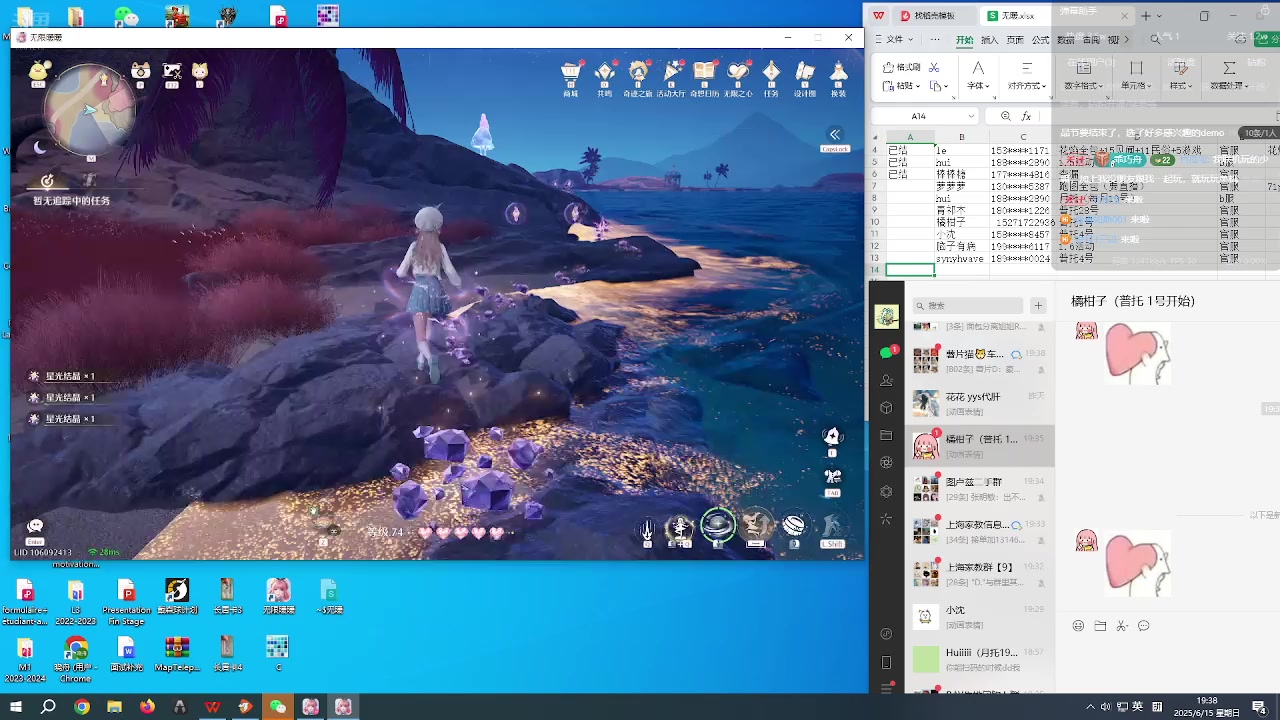The image size is (1280, 720).
Task: Open the in-game chat bubble icon
Action: [35, 526]
